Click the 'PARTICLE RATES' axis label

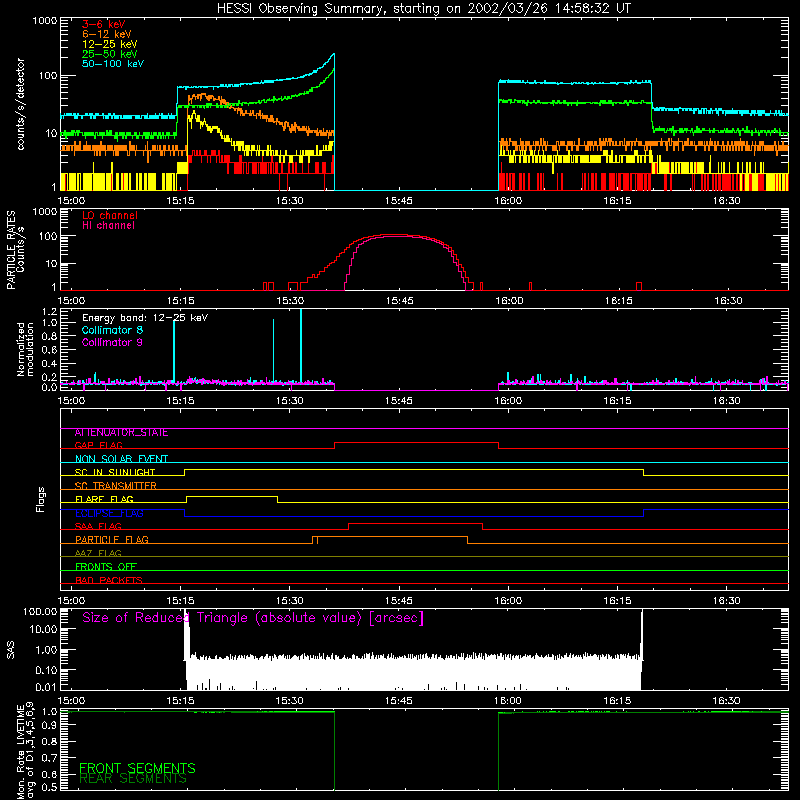pos(11,250)
